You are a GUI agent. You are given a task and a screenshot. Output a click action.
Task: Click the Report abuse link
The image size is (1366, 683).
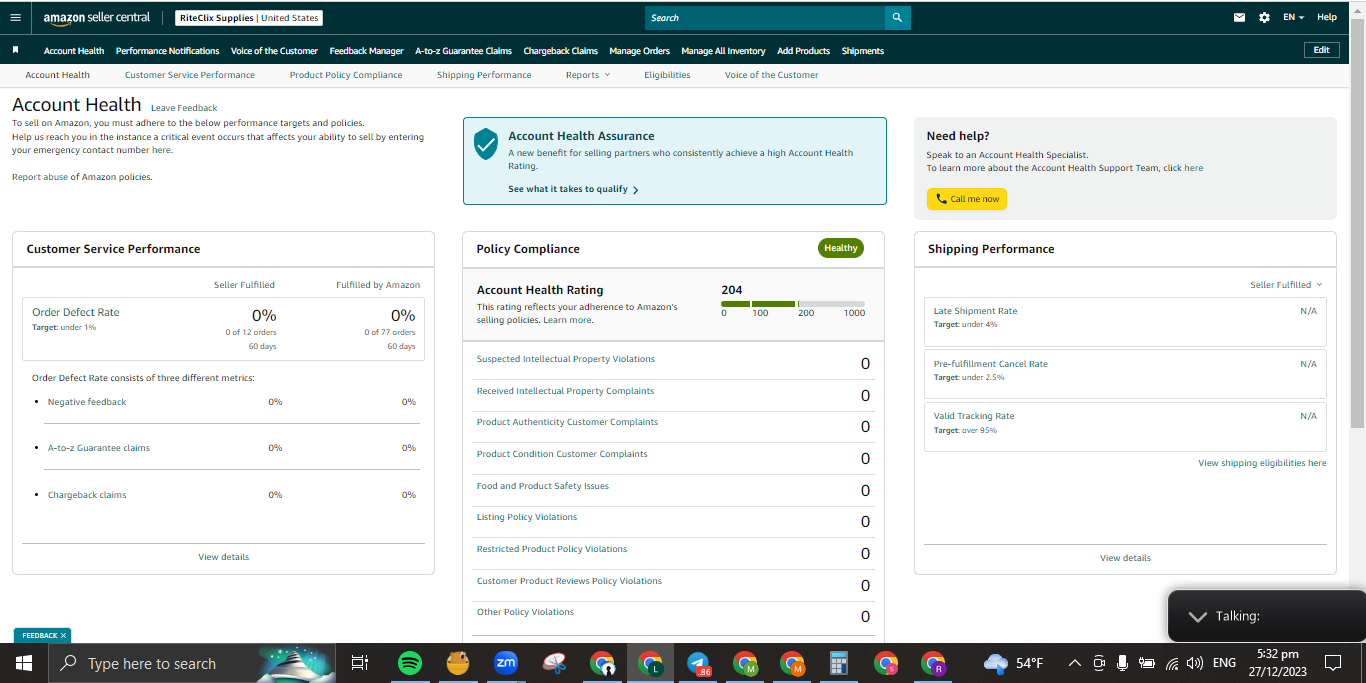pos(40,177)
